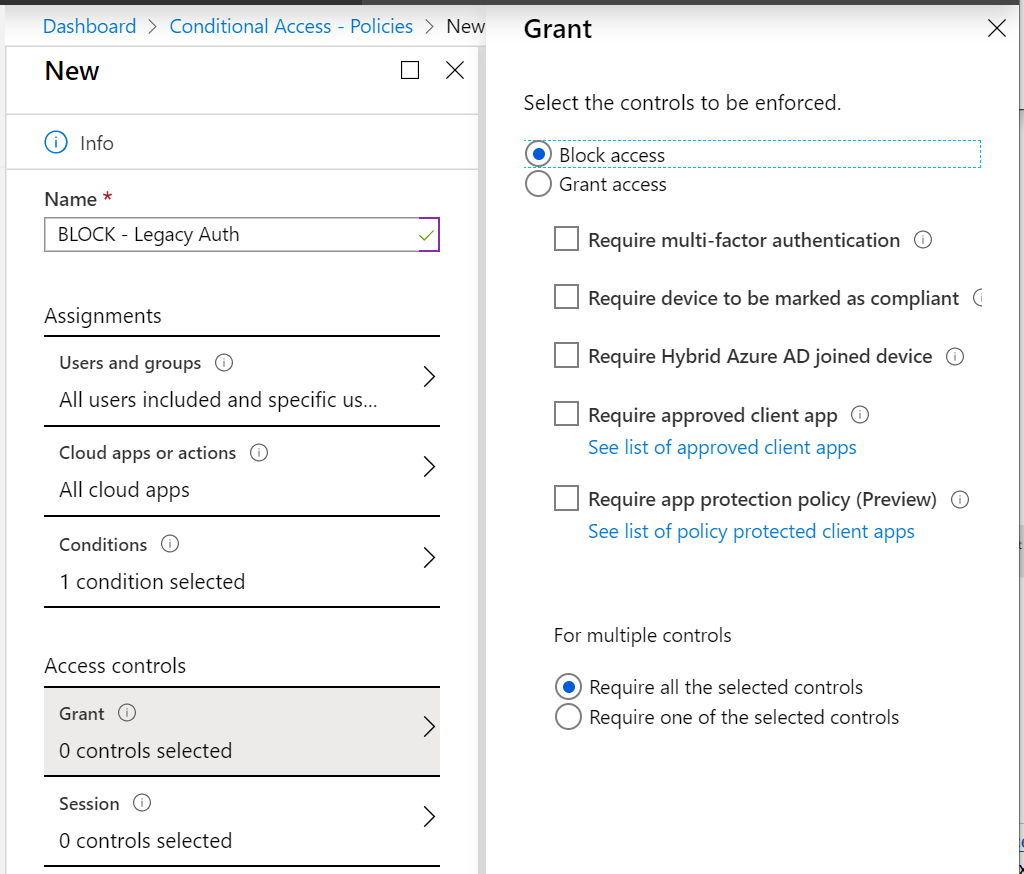This screenshot has height=874, width=1024.
Task: Go to Dashboard breadcrumb
Action: click(x=89, y=26)
